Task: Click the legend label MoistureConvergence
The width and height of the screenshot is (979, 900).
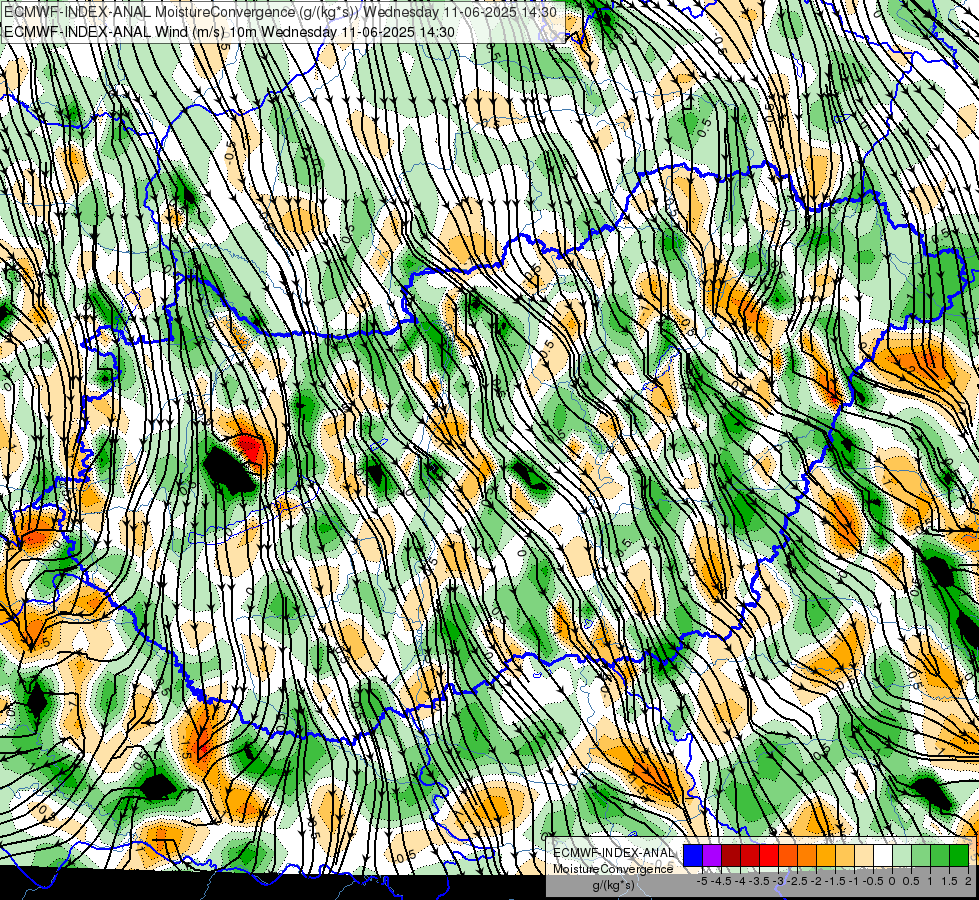Action: (613, 869)
